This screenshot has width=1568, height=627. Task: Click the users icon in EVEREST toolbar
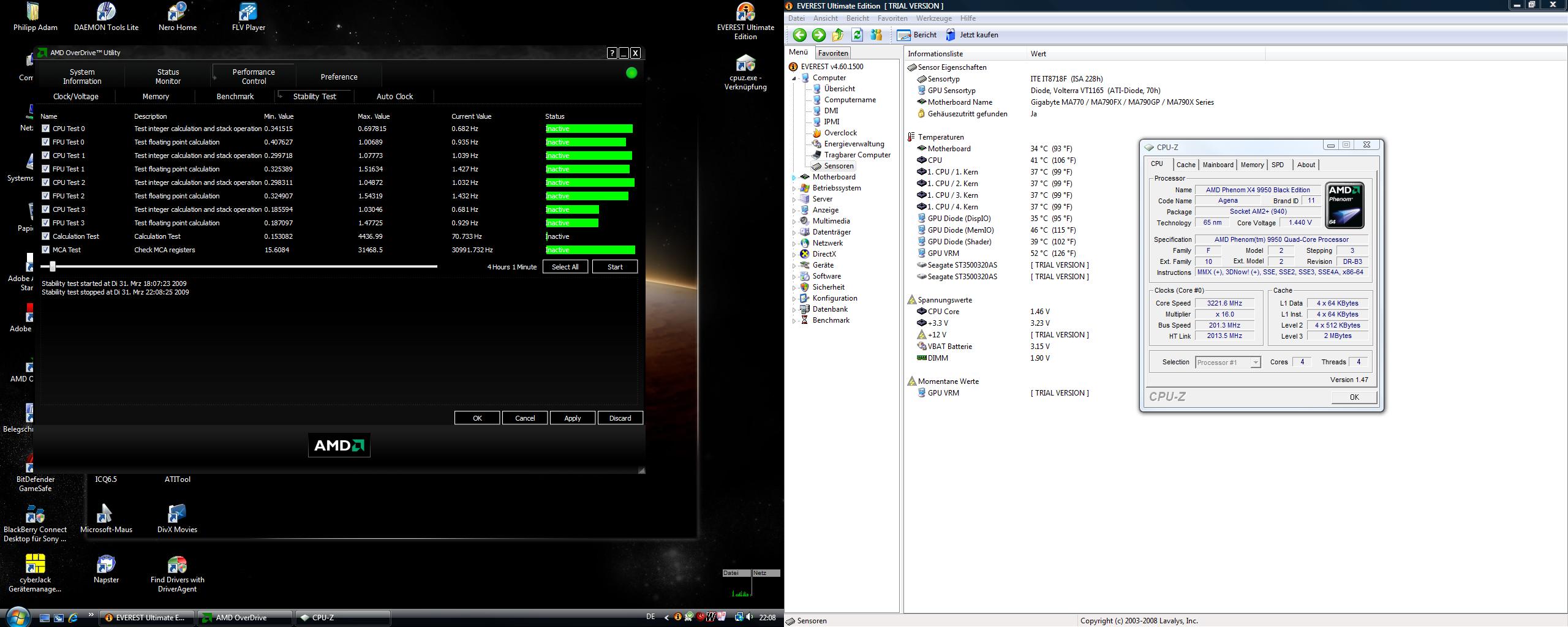[x=876, y=35]
